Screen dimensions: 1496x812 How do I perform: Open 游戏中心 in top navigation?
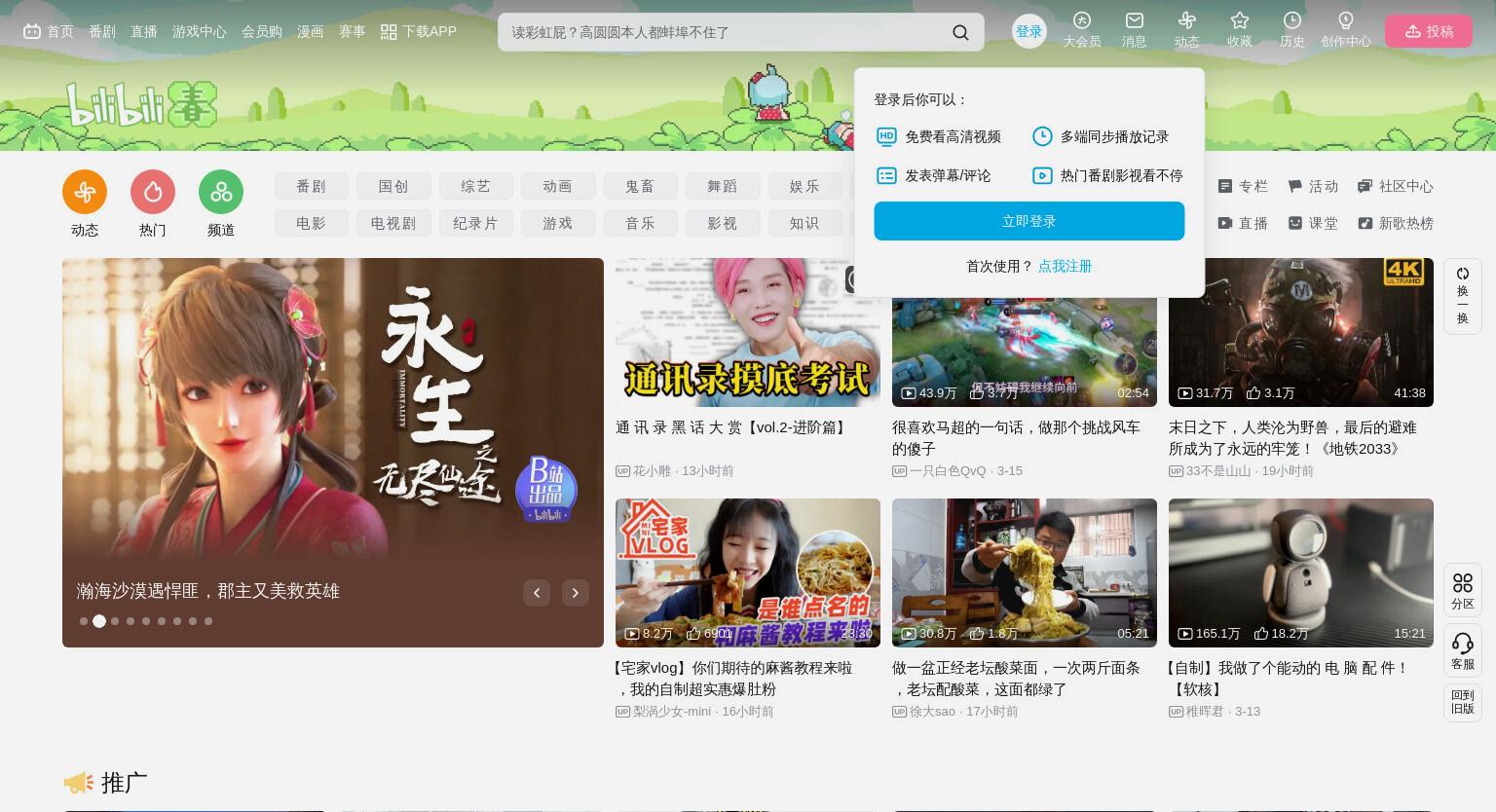pos(200,31)
